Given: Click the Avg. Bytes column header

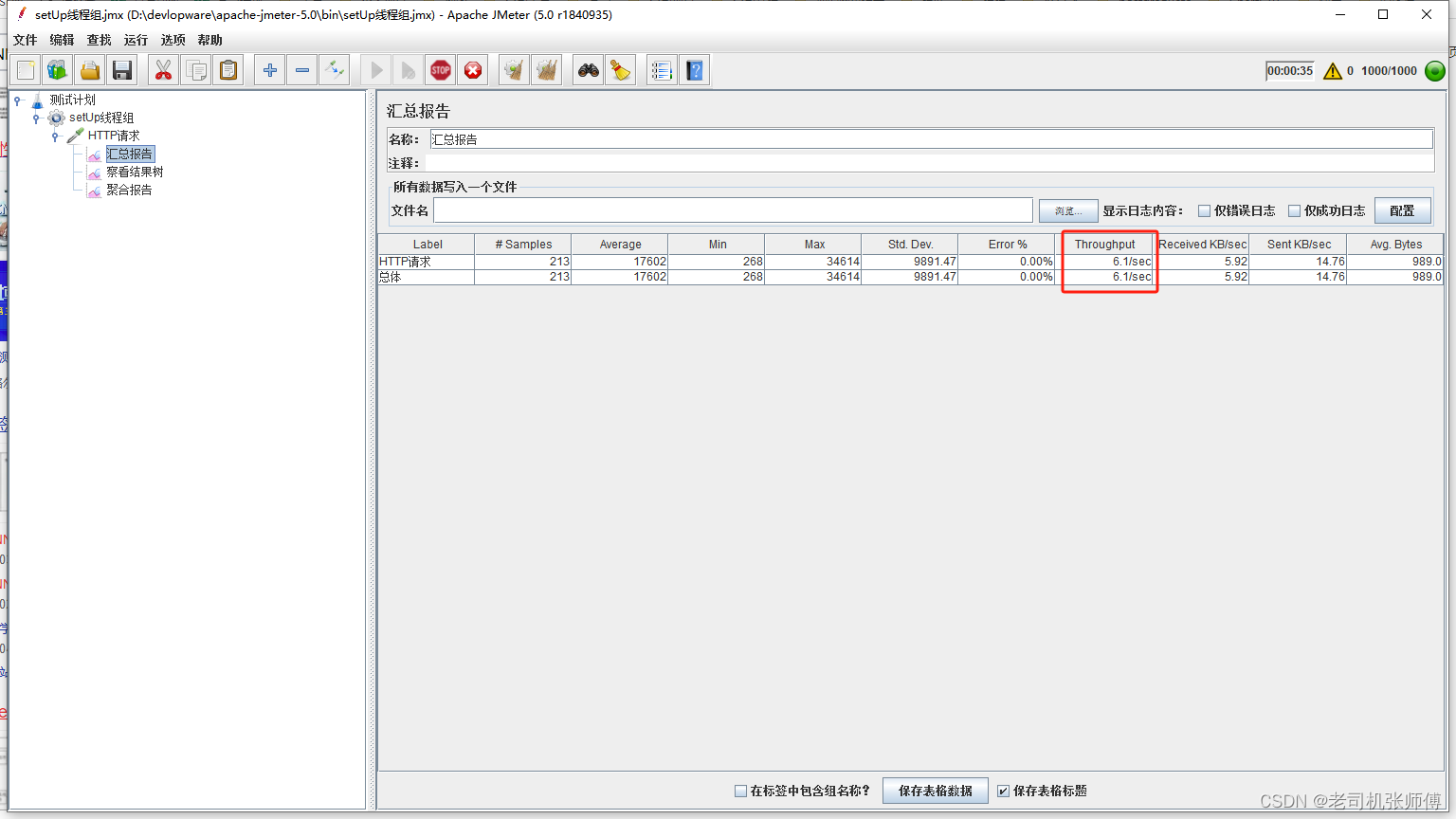Looking at the screenshot, I should (1395, 245).
